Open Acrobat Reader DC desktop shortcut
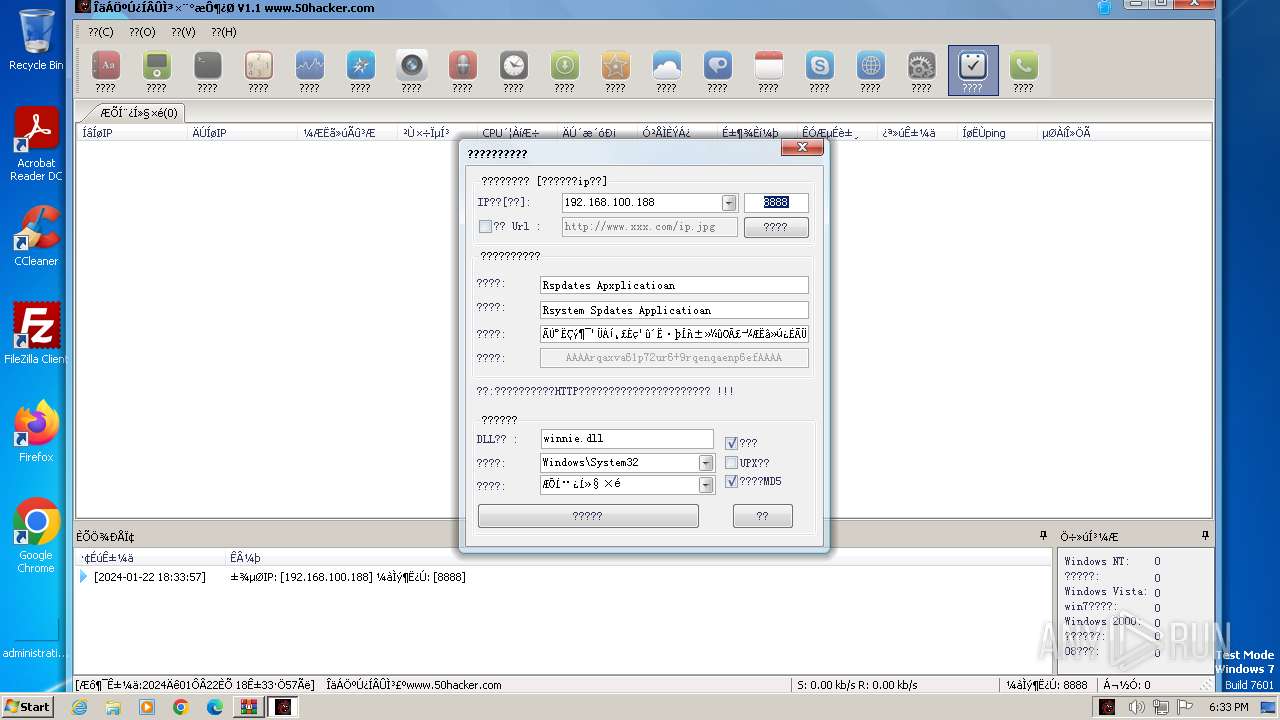 click(36, 145)
